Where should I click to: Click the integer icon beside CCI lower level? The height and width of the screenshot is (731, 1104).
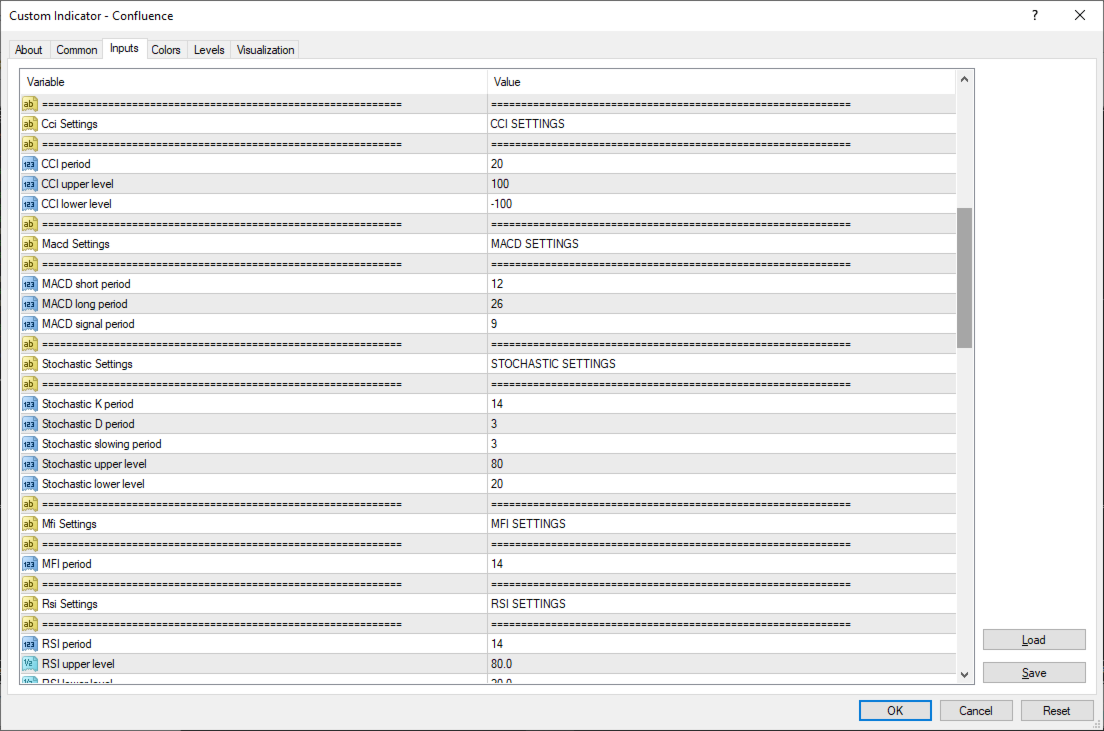tap(29, 204)
